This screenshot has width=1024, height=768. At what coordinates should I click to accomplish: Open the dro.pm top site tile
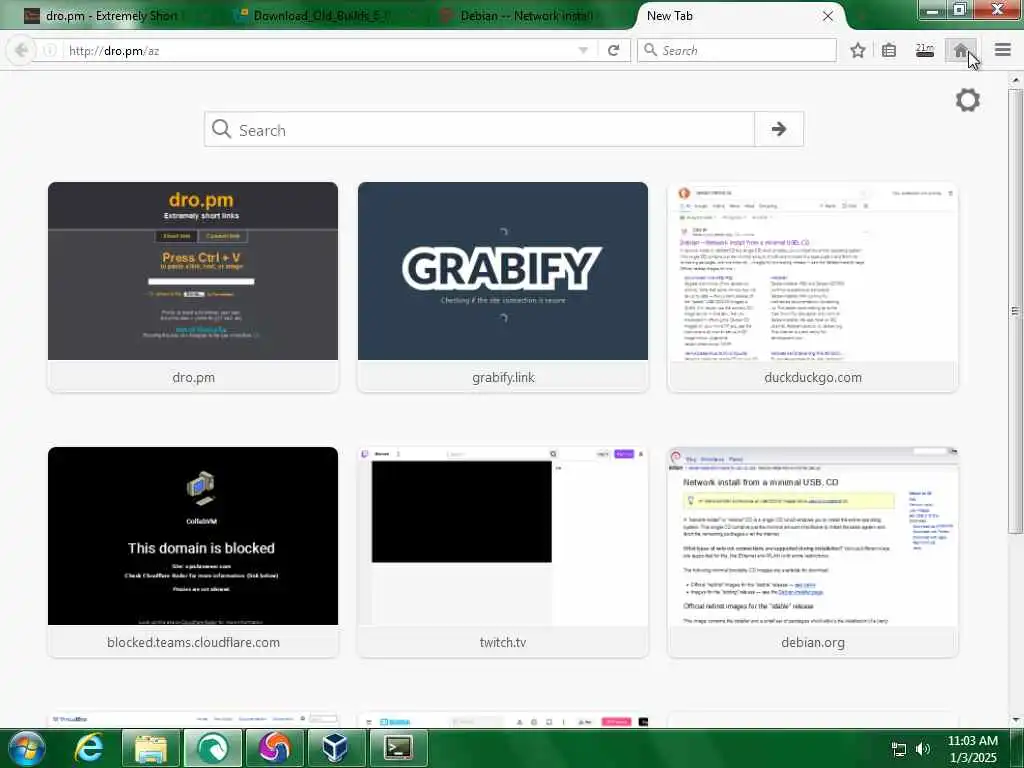193,287
